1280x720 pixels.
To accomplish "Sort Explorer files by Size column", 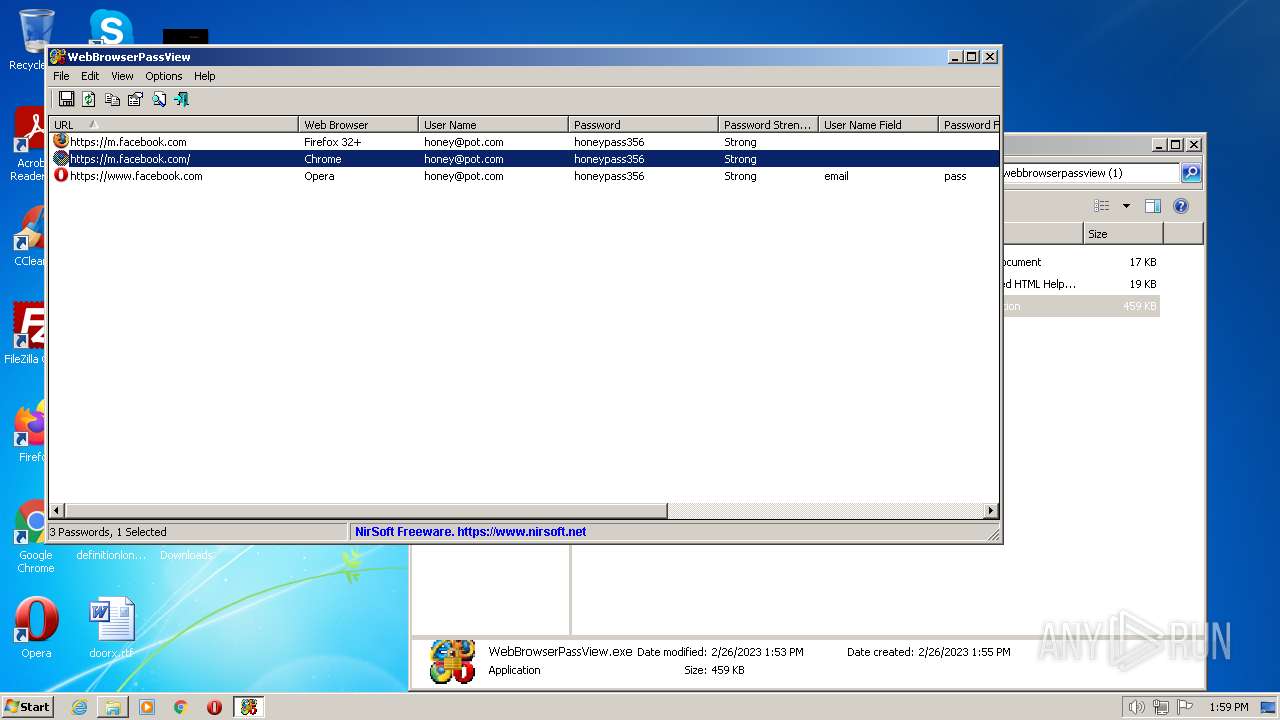I will coord(1123,234).
